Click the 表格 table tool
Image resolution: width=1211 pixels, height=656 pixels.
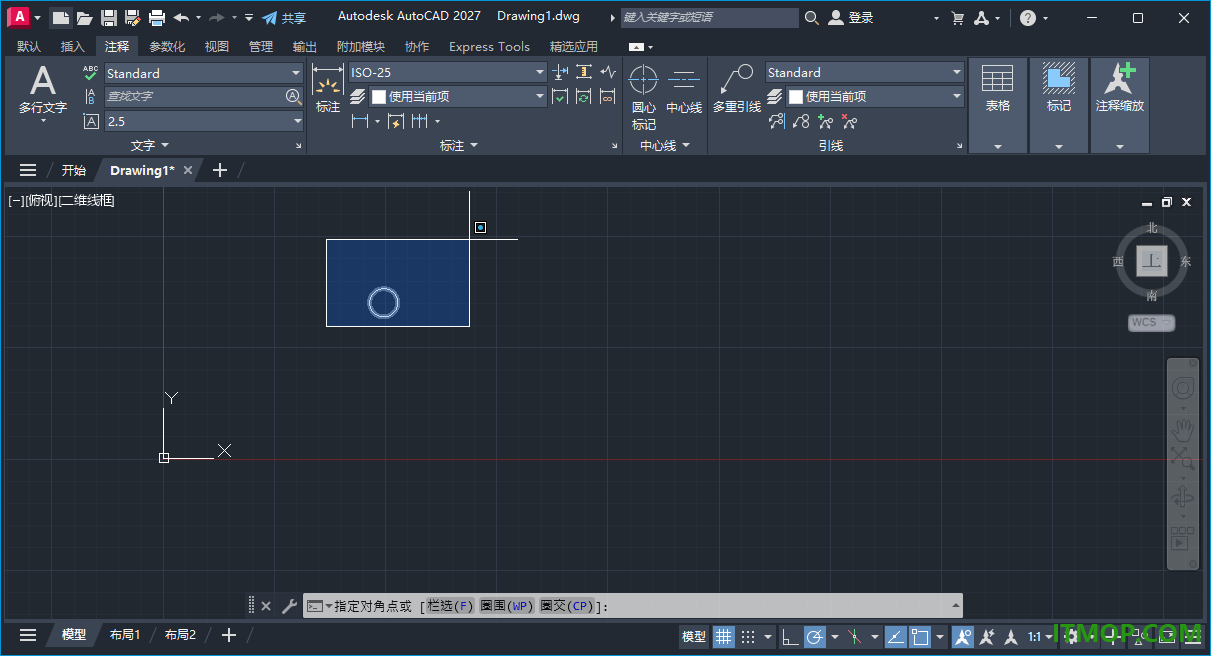(x=997, y=88)
